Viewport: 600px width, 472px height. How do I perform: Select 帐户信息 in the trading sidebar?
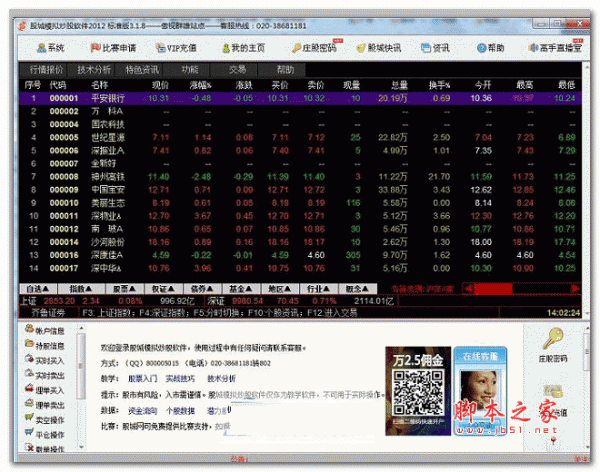[44, 330]
